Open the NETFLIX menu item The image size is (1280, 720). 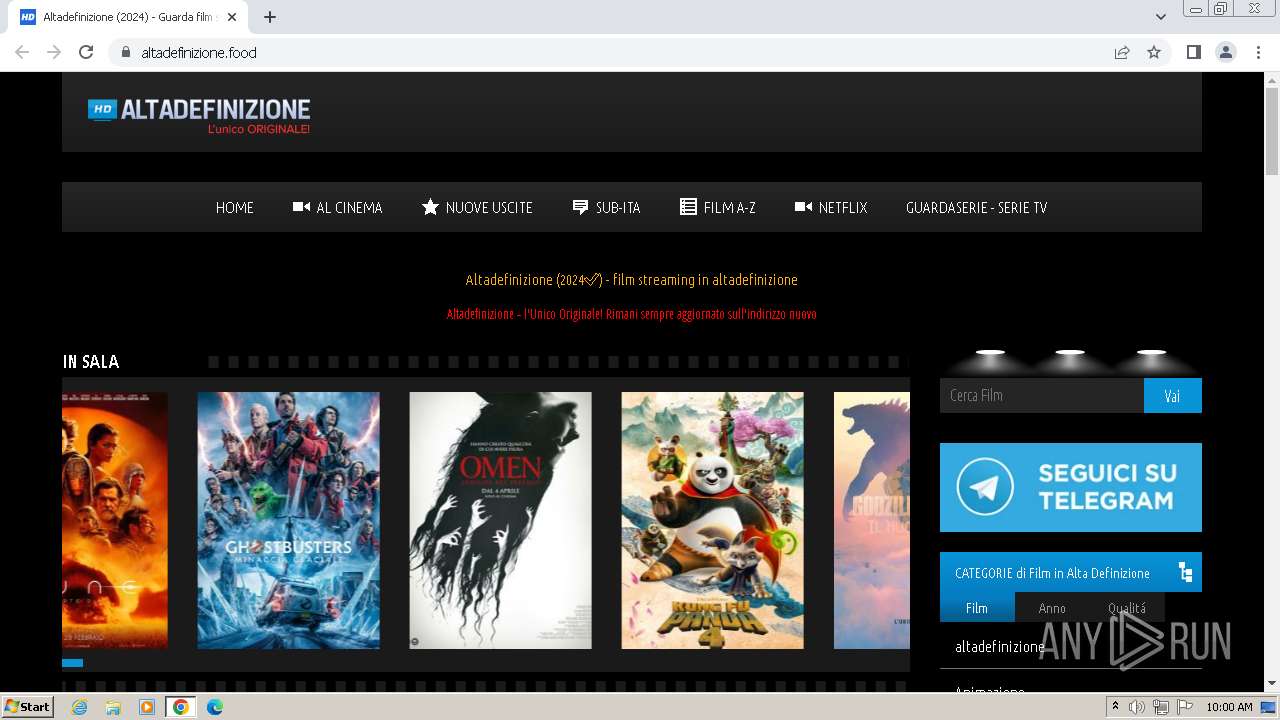[830, 208]
